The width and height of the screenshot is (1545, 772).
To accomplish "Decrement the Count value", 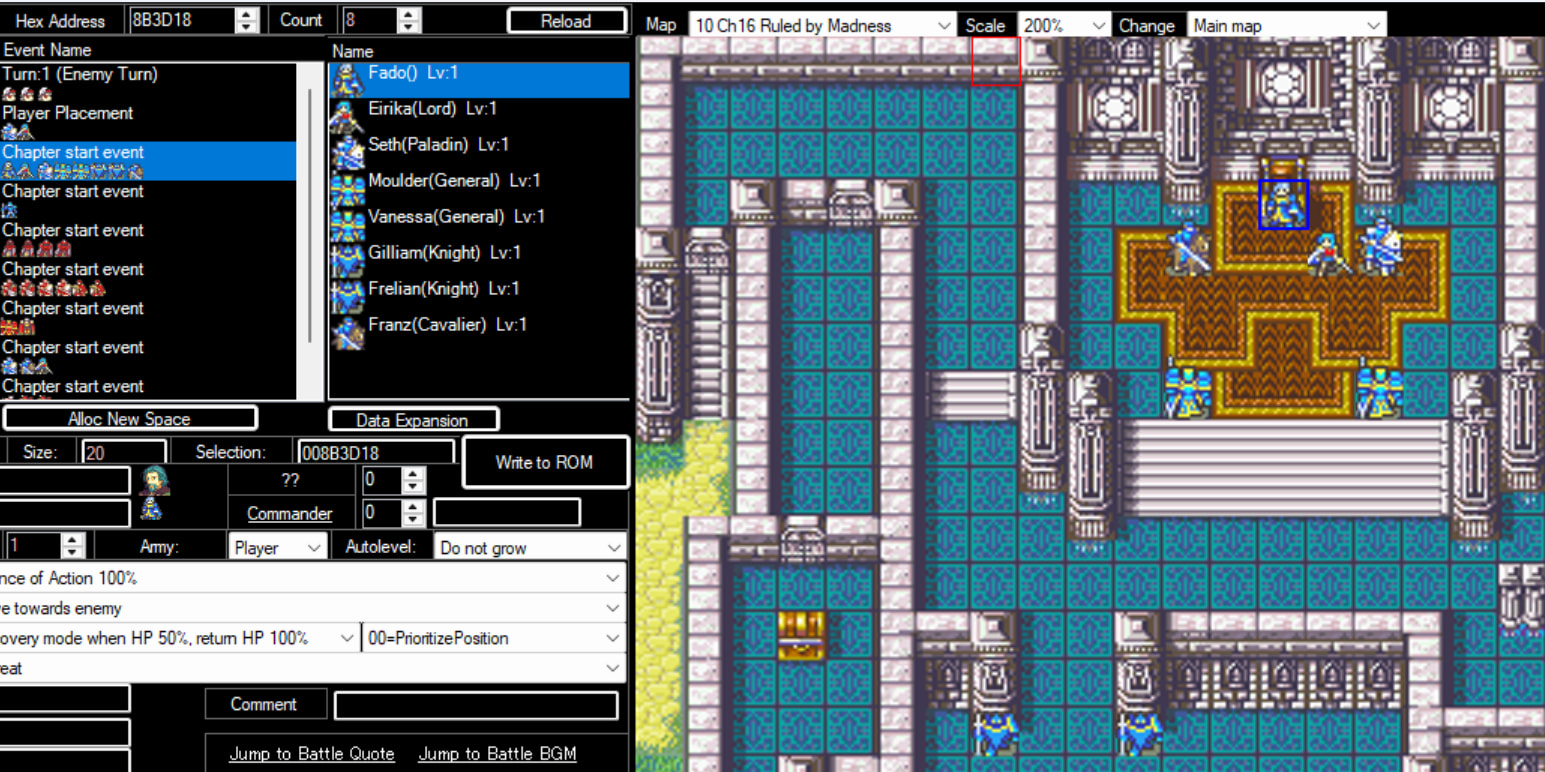I will pyautogui.click(x=410, y=27).
